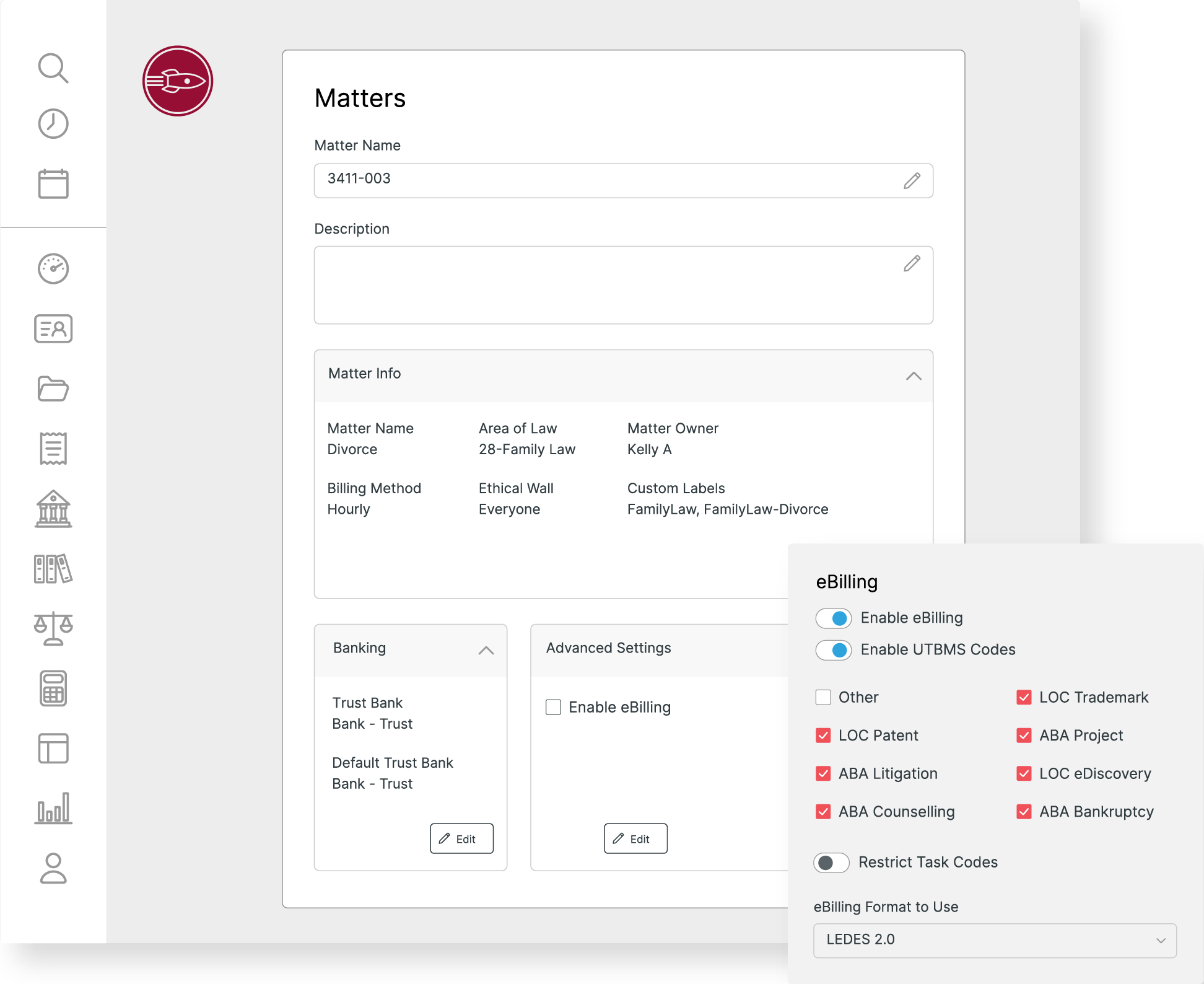This screenshot has height=984, width=1204.
Task: Click the bank building icon
Action: (x=53, y=509)
